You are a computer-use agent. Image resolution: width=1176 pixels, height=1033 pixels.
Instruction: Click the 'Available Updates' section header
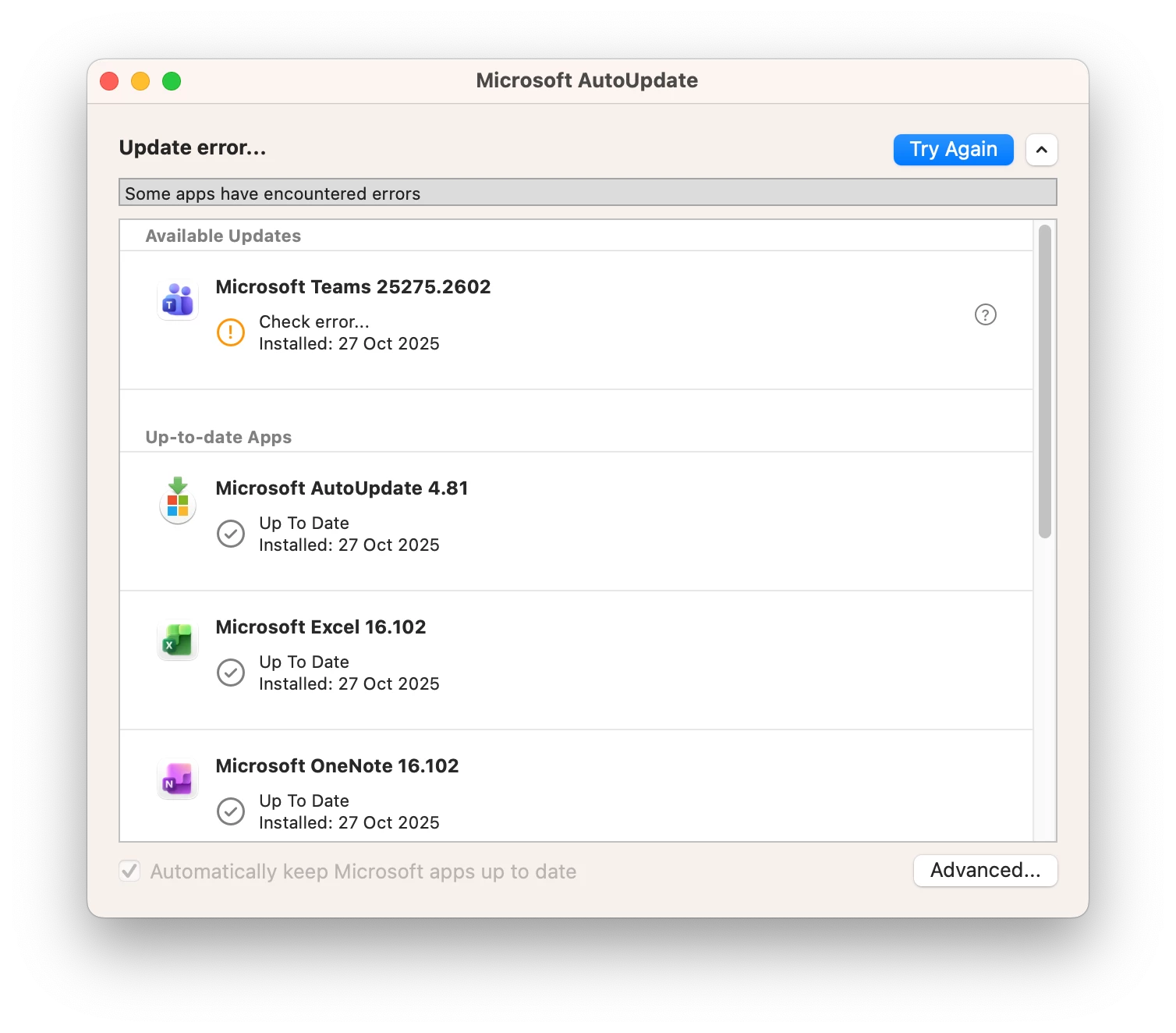click(x=223, y=236)
